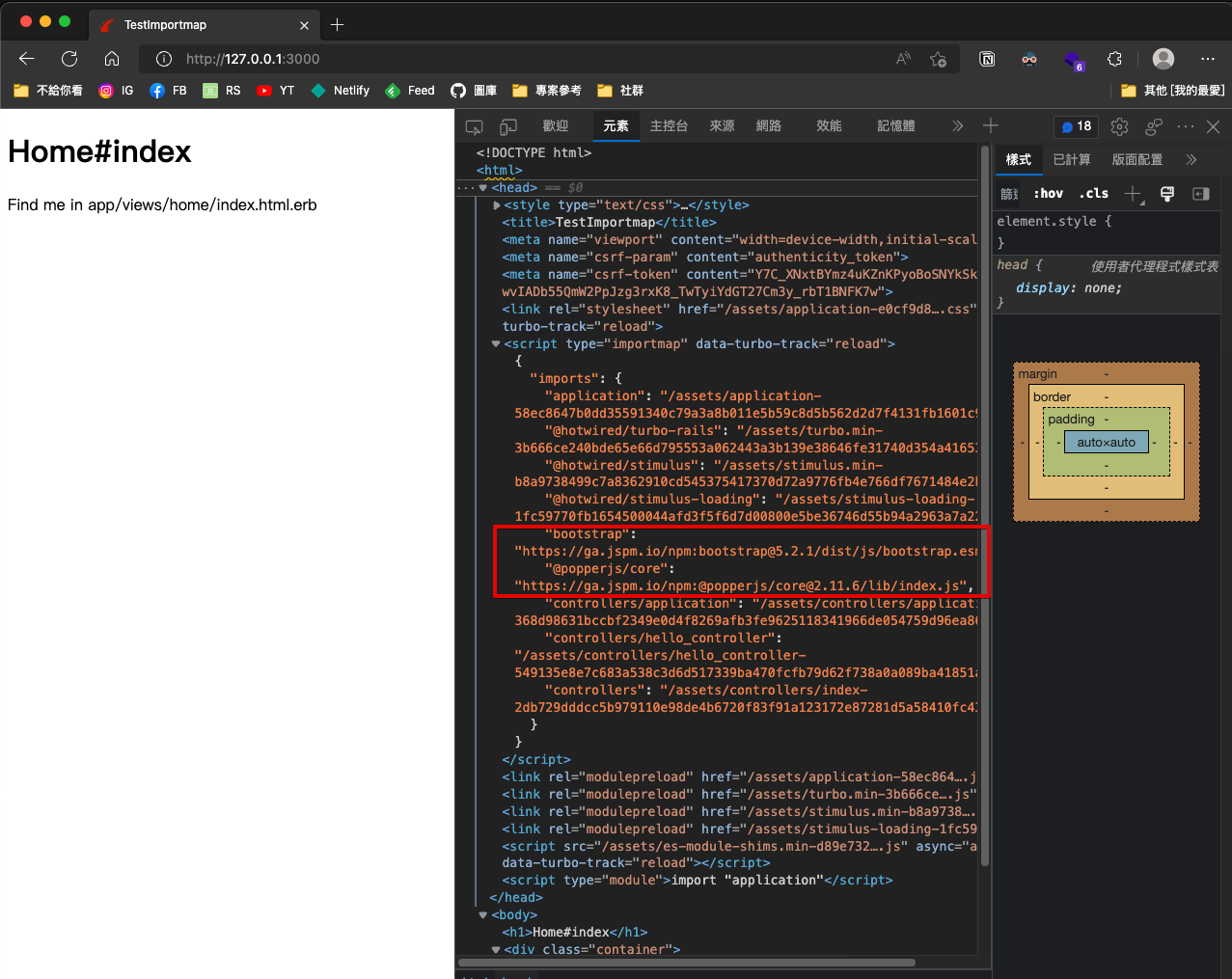Open site information icon in address bar
Viewport: 1232px width, 979px height.
pos(164,59)
